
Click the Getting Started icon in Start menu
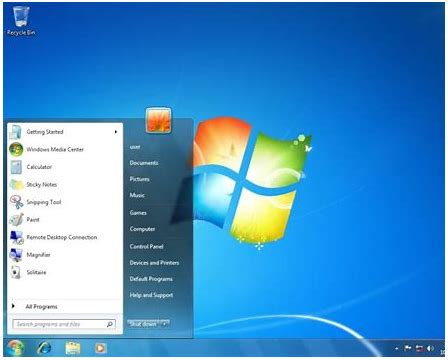(x=16, y=132)
